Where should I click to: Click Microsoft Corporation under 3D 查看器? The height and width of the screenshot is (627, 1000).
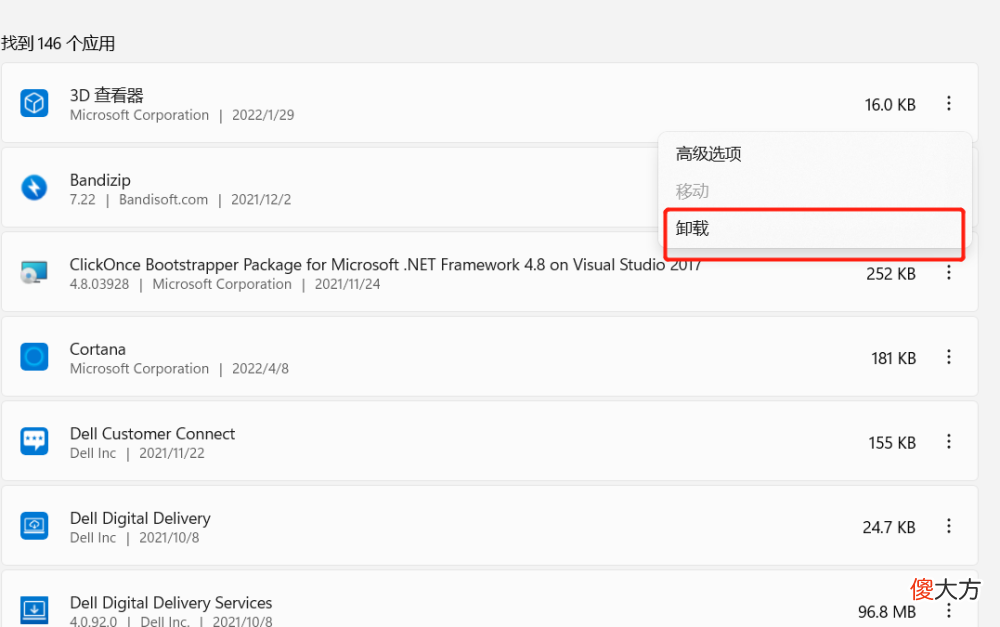(x=139, y=115)
